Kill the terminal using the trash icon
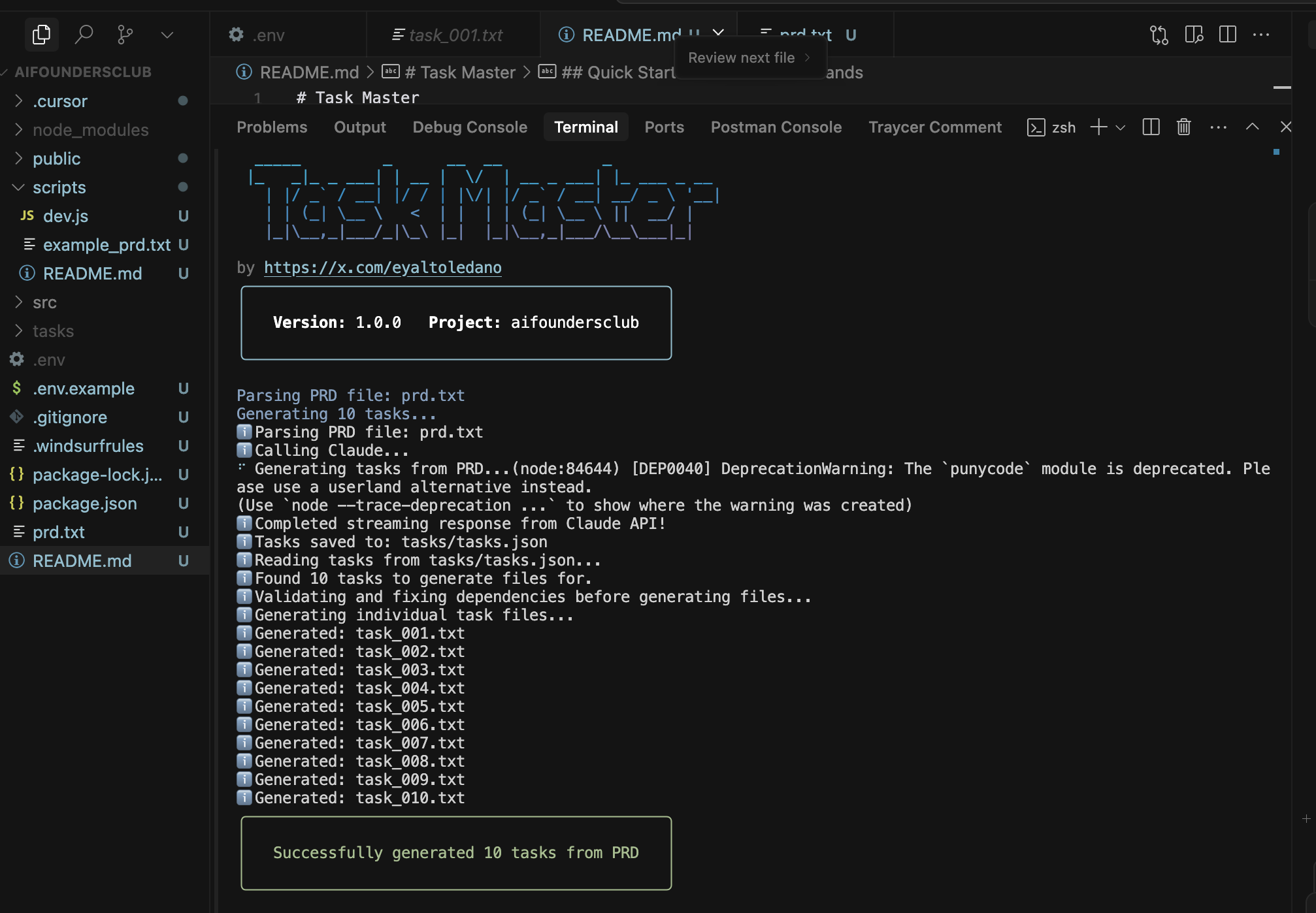Viewport: 1316px width, 913px height. click(x=1183, y=127)
